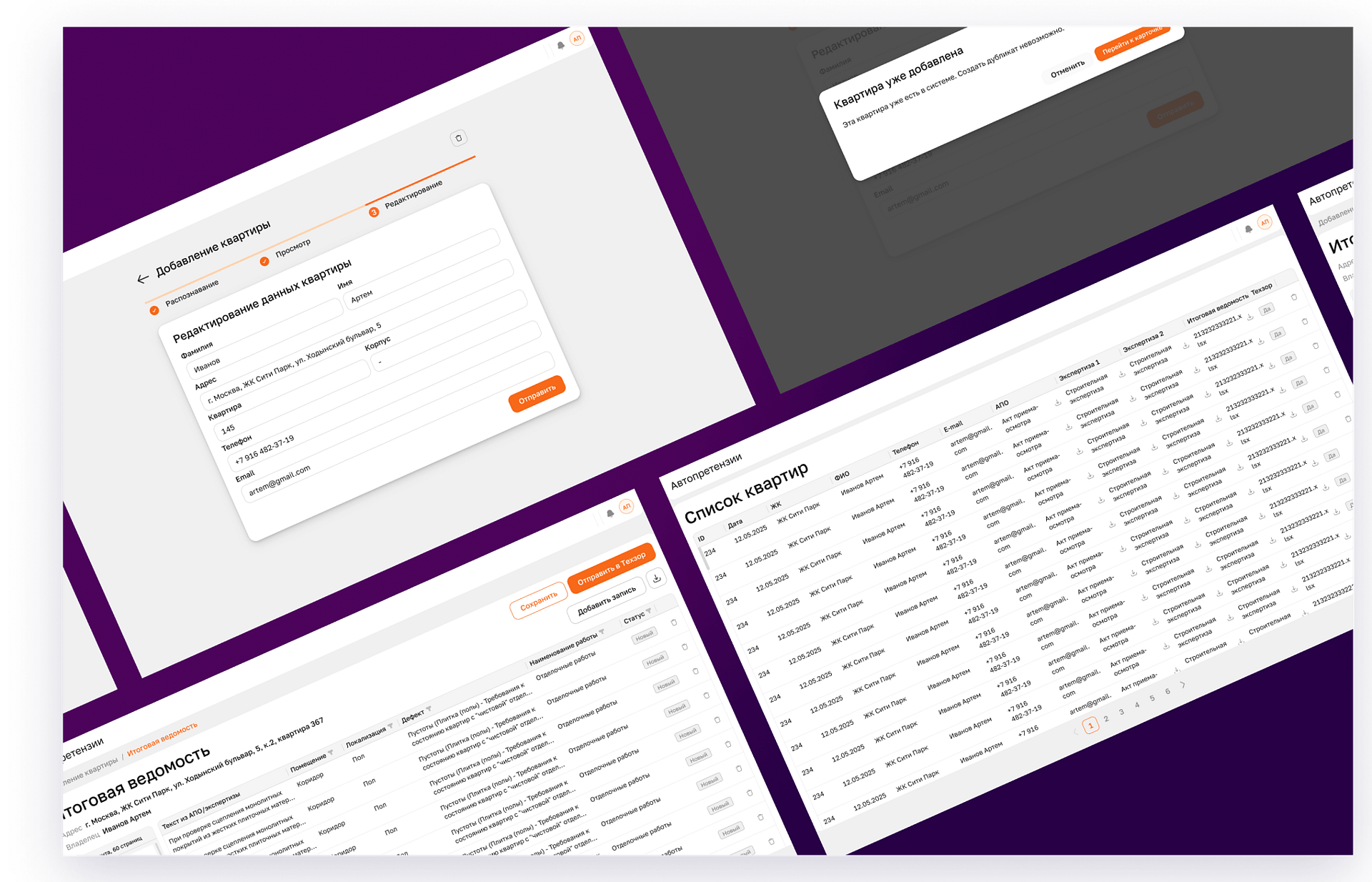1372x882 pixels.
Task: Open the Помещение column filter
Action: pyautogui.click(x=331, y=753)
